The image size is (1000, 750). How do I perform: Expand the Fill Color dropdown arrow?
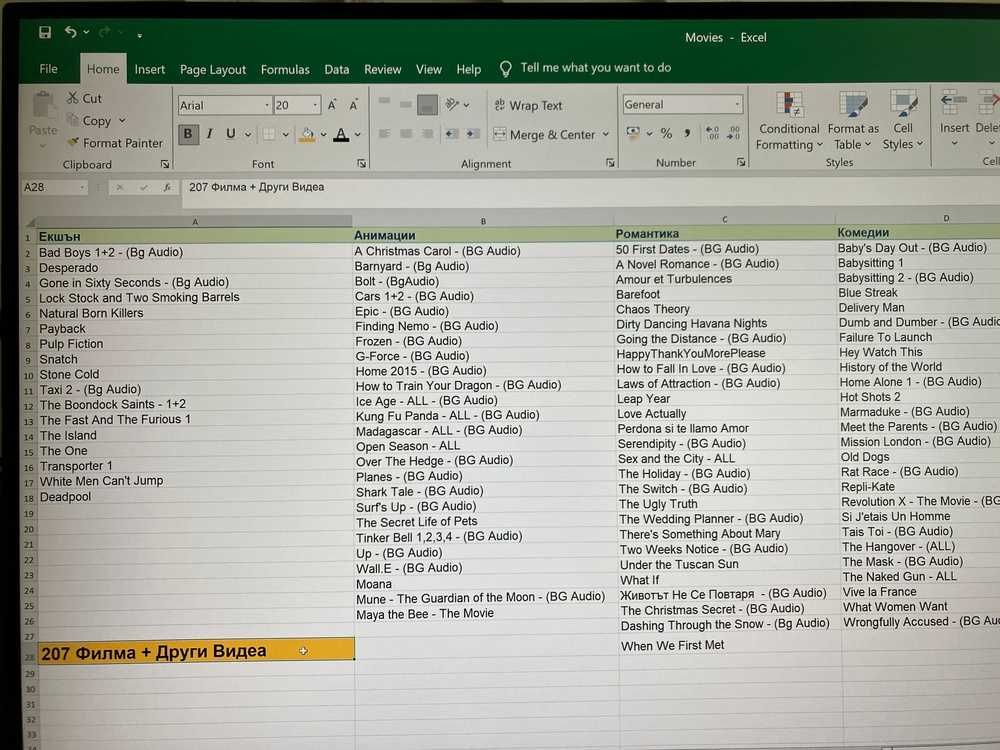point(323,134)
